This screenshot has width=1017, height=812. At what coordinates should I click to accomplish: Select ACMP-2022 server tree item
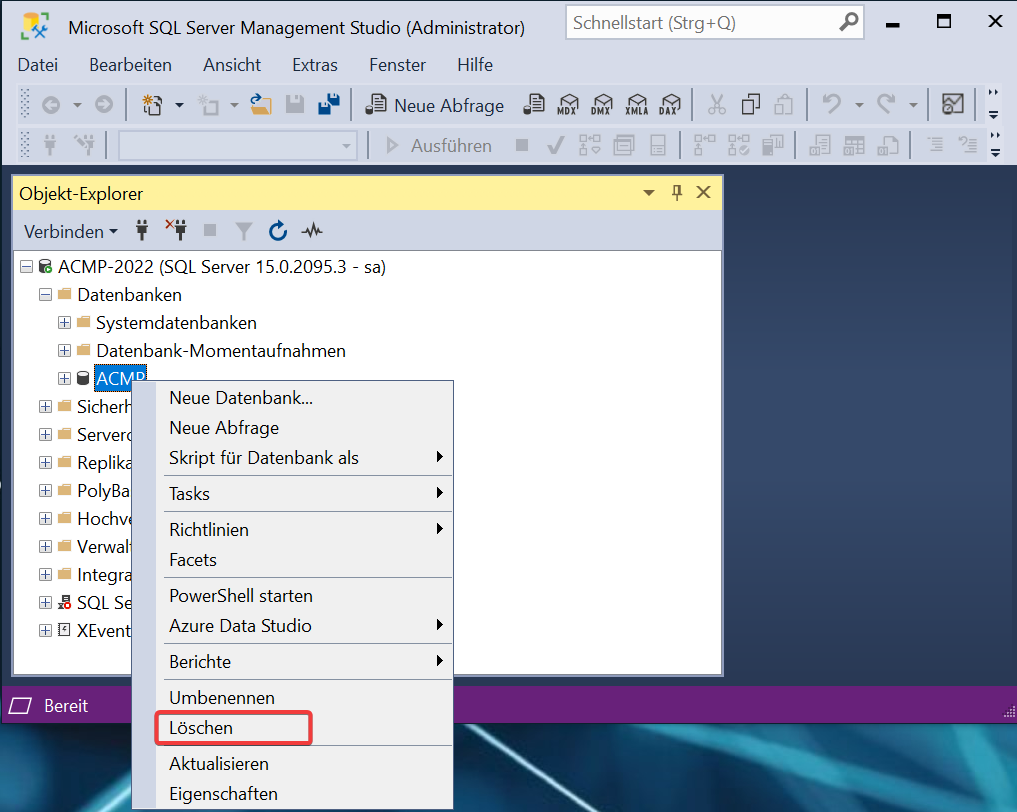[222, 267]
